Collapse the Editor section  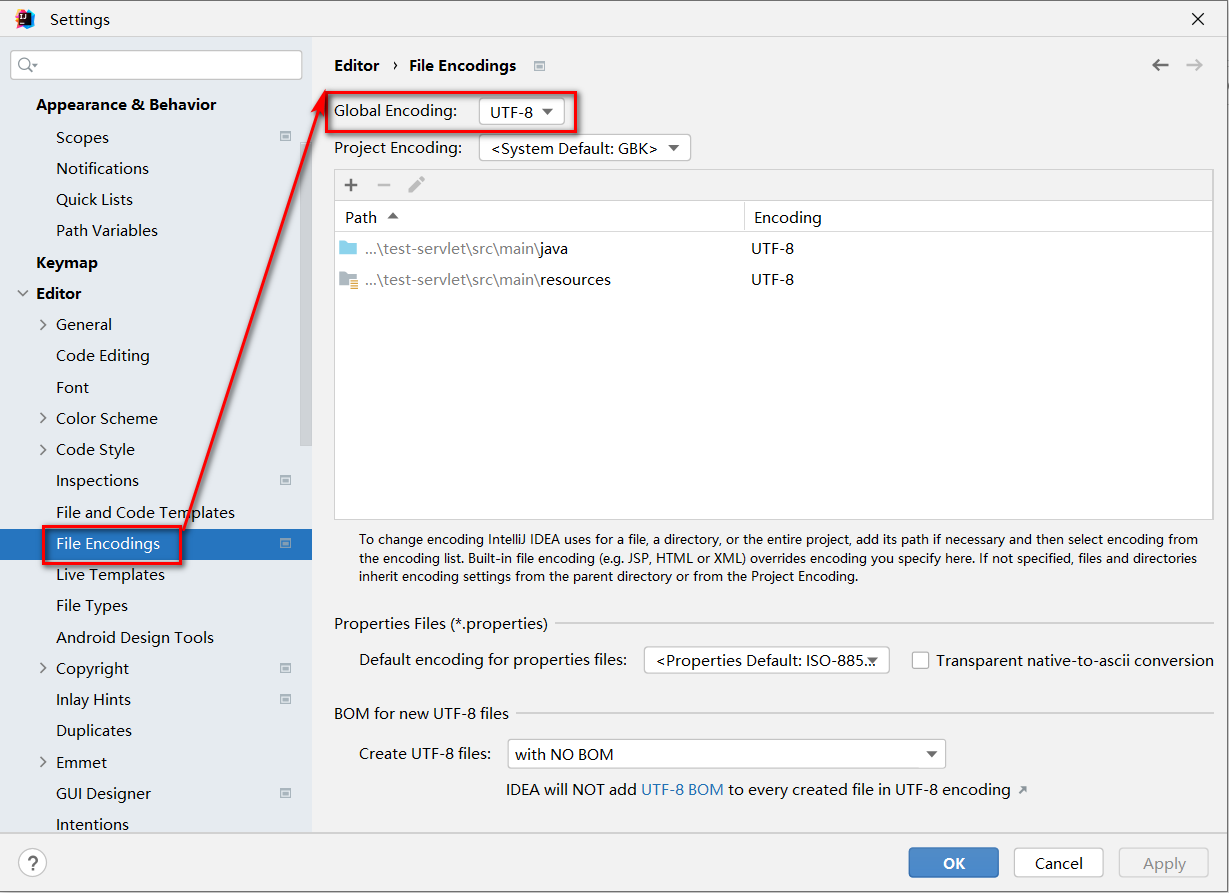point(23,294)
